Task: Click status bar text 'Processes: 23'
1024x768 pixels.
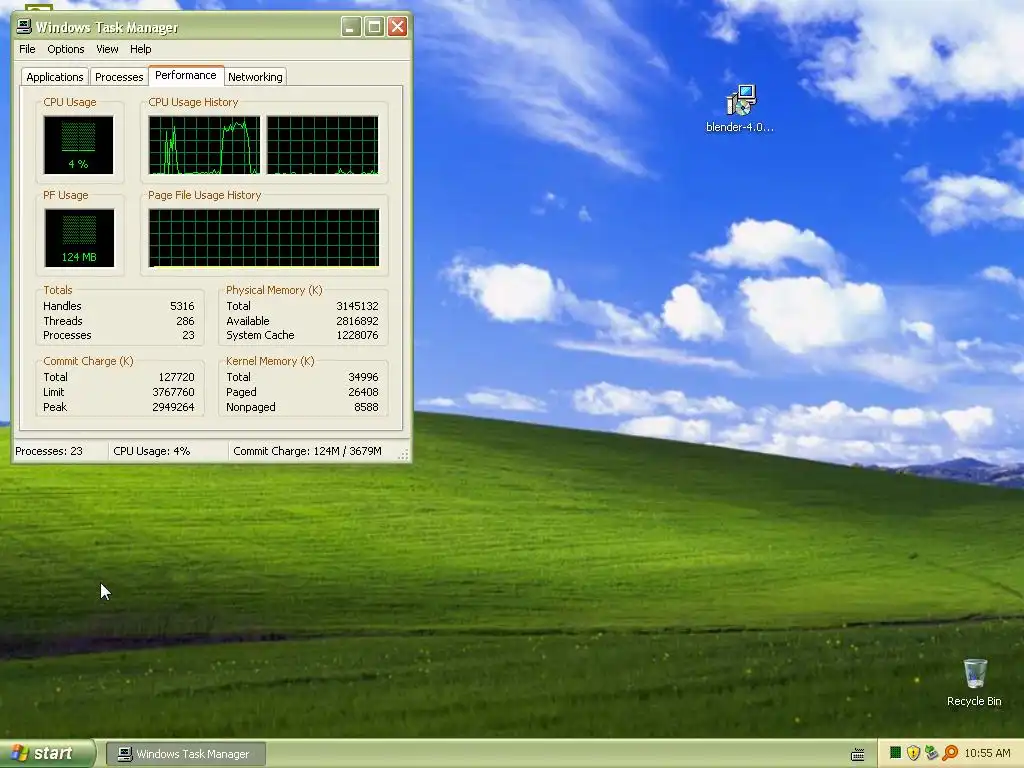Action: (x=49, y=451)
